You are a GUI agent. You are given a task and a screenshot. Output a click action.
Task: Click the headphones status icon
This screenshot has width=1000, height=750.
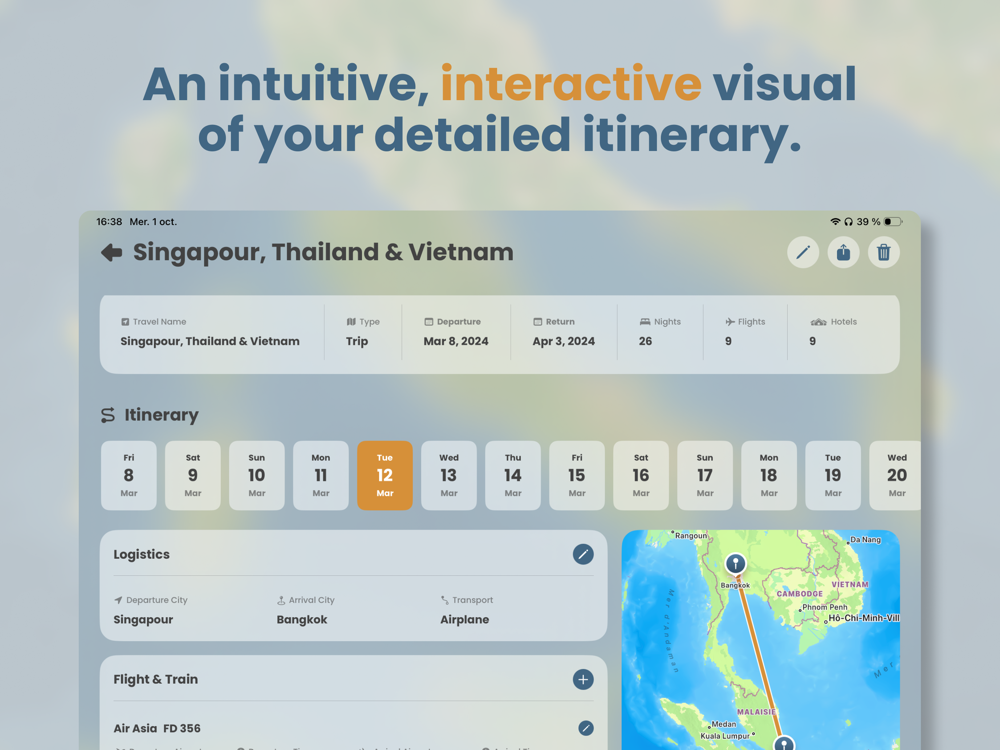(848, 222)
